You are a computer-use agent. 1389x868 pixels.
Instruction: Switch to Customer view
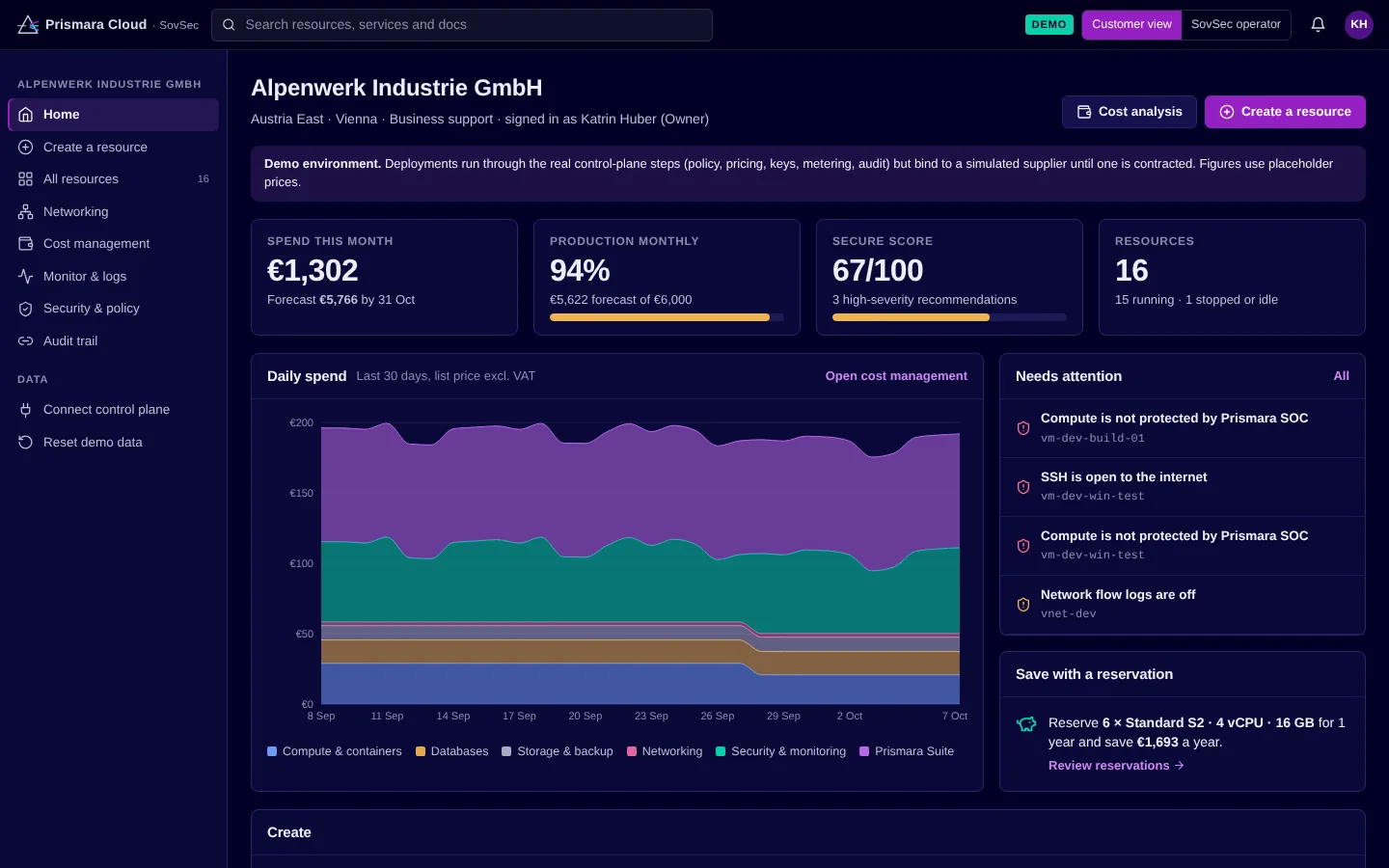pos(1131,24)
